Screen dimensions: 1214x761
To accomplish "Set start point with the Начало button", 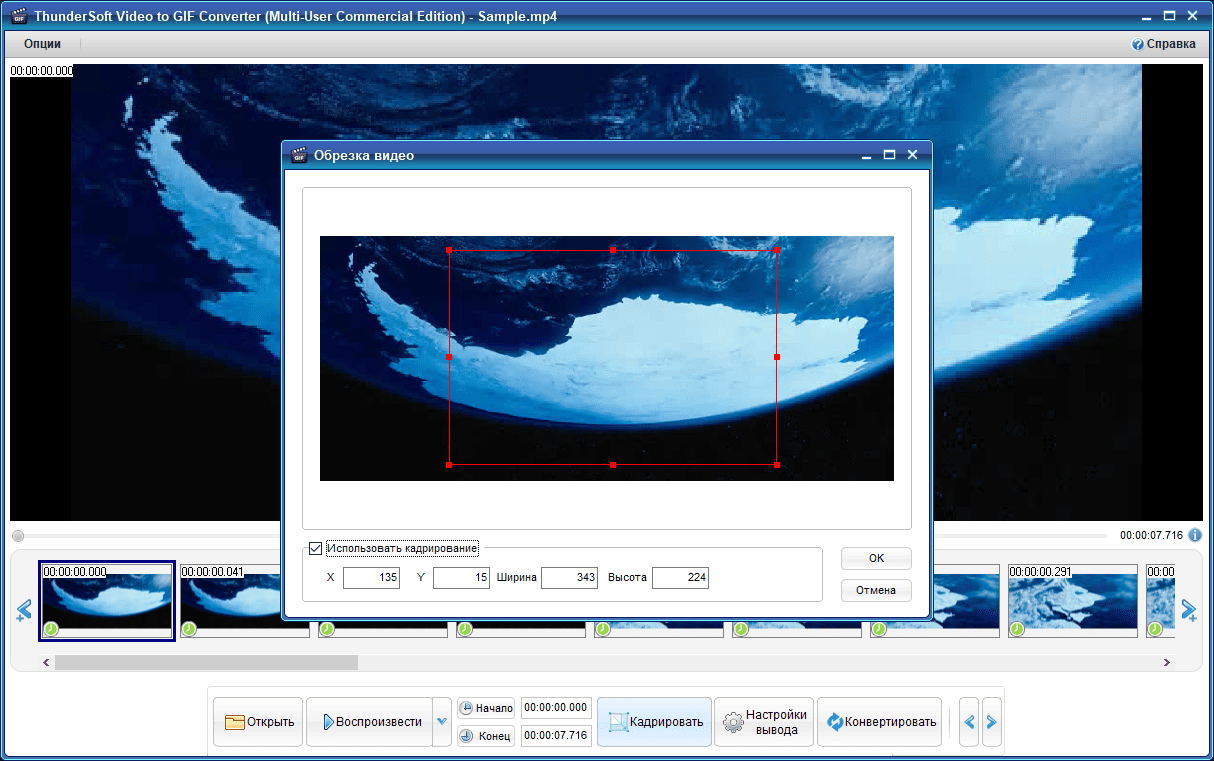I will (x=486, y=708).
